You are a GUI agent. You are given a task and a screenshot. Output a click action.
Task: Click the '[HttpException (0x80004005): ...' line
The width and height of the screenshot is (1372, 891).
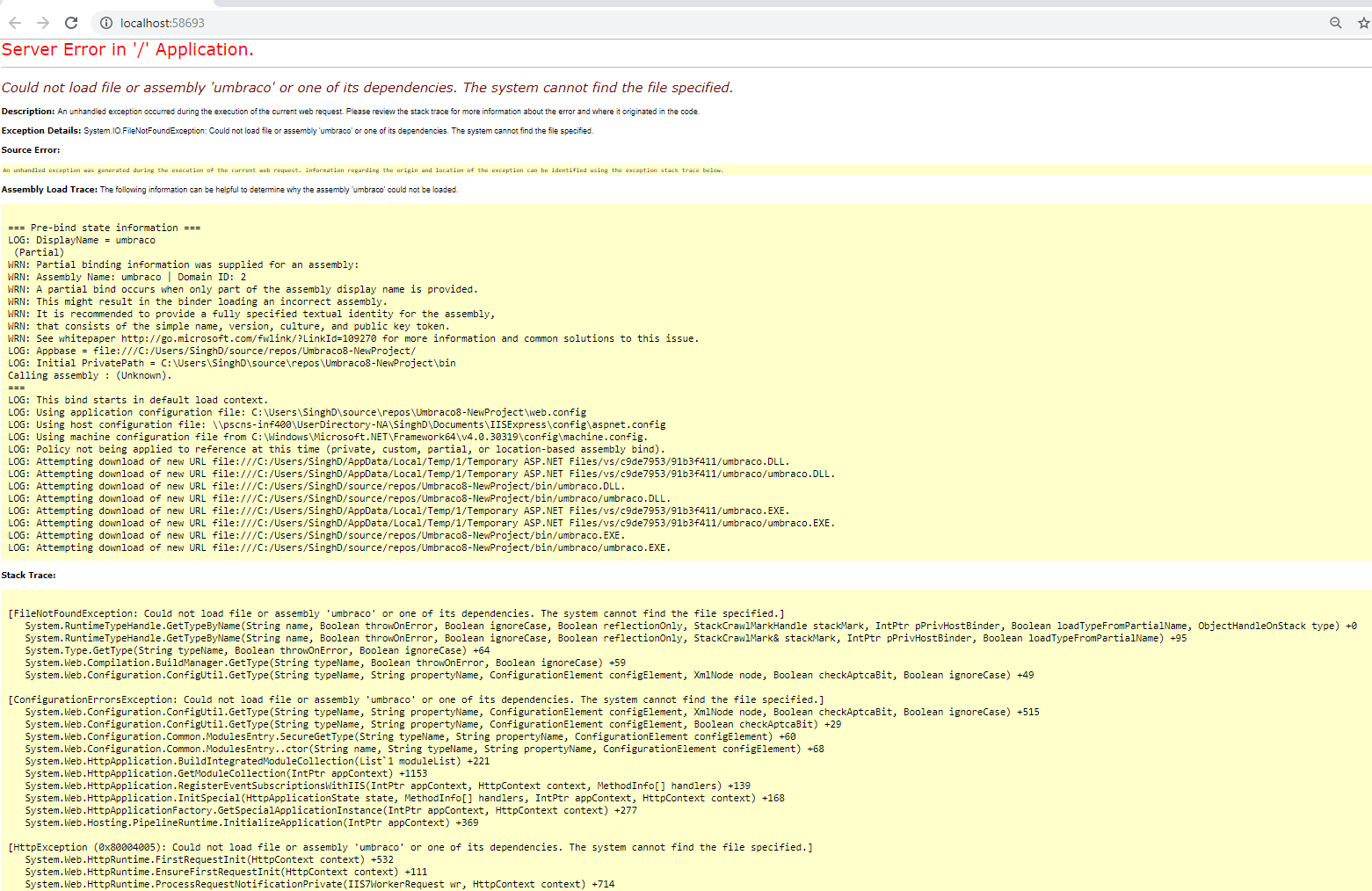coord(410,848)
